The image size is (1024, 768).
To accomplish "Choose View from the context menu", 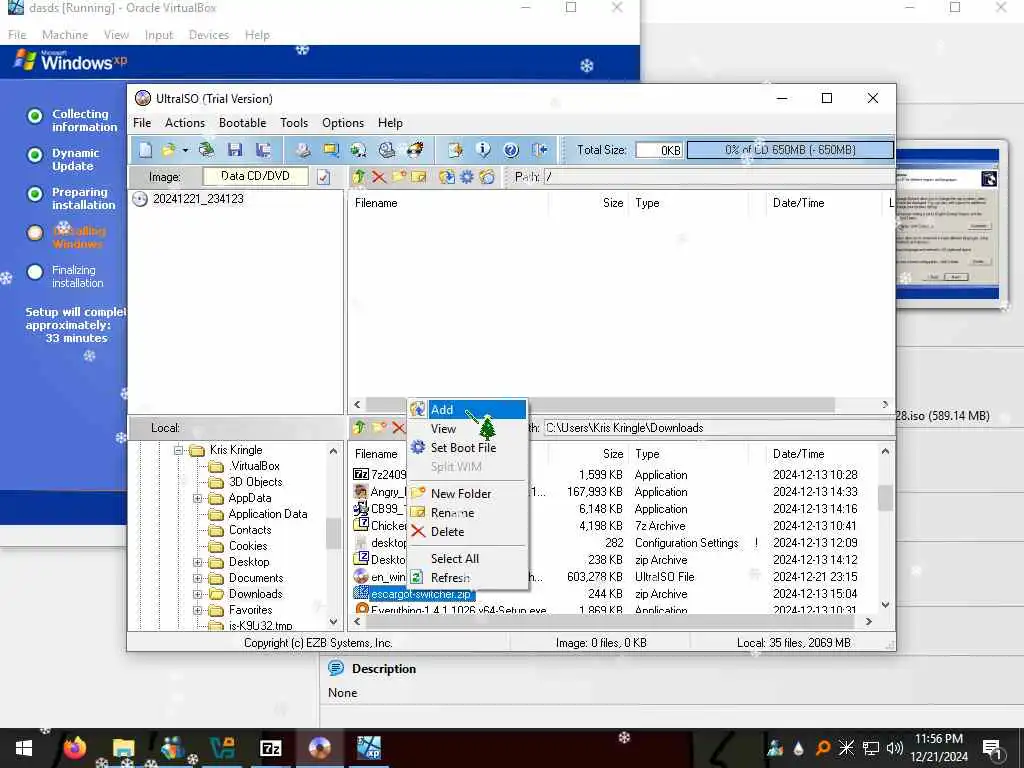I will click(x=467, y=429).
